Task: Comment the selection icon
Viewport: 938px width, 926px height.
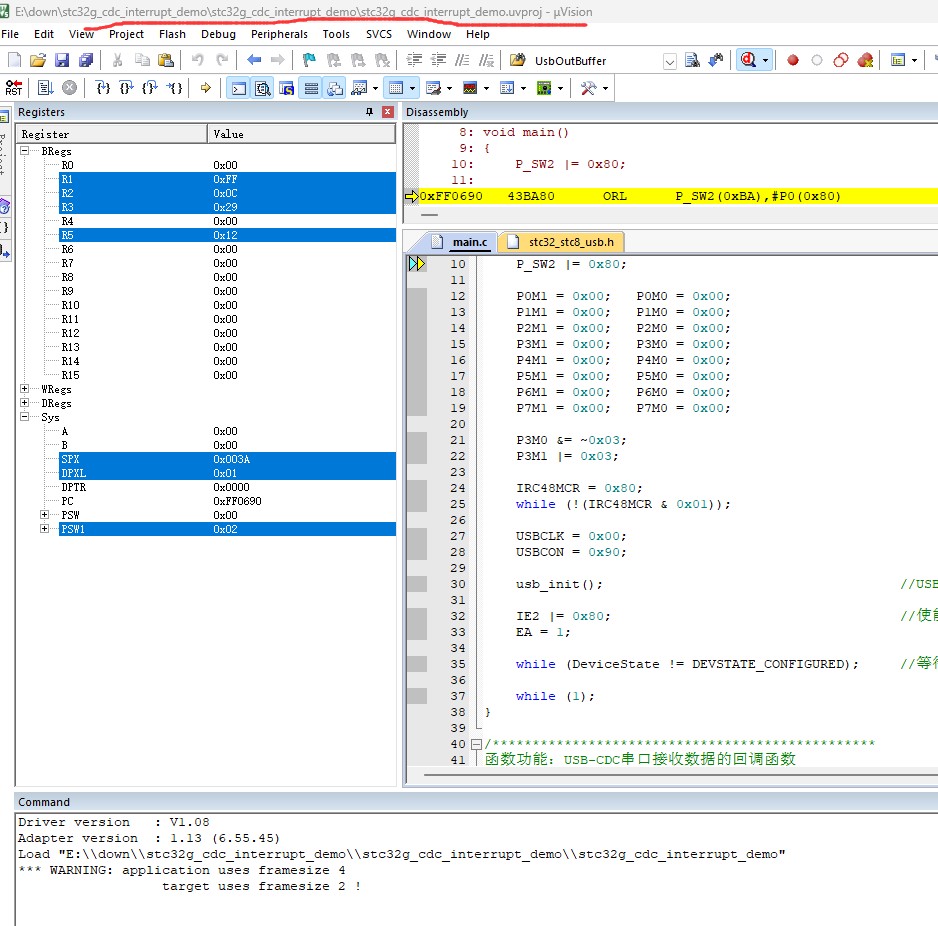Action: click(x=462, y=60)
